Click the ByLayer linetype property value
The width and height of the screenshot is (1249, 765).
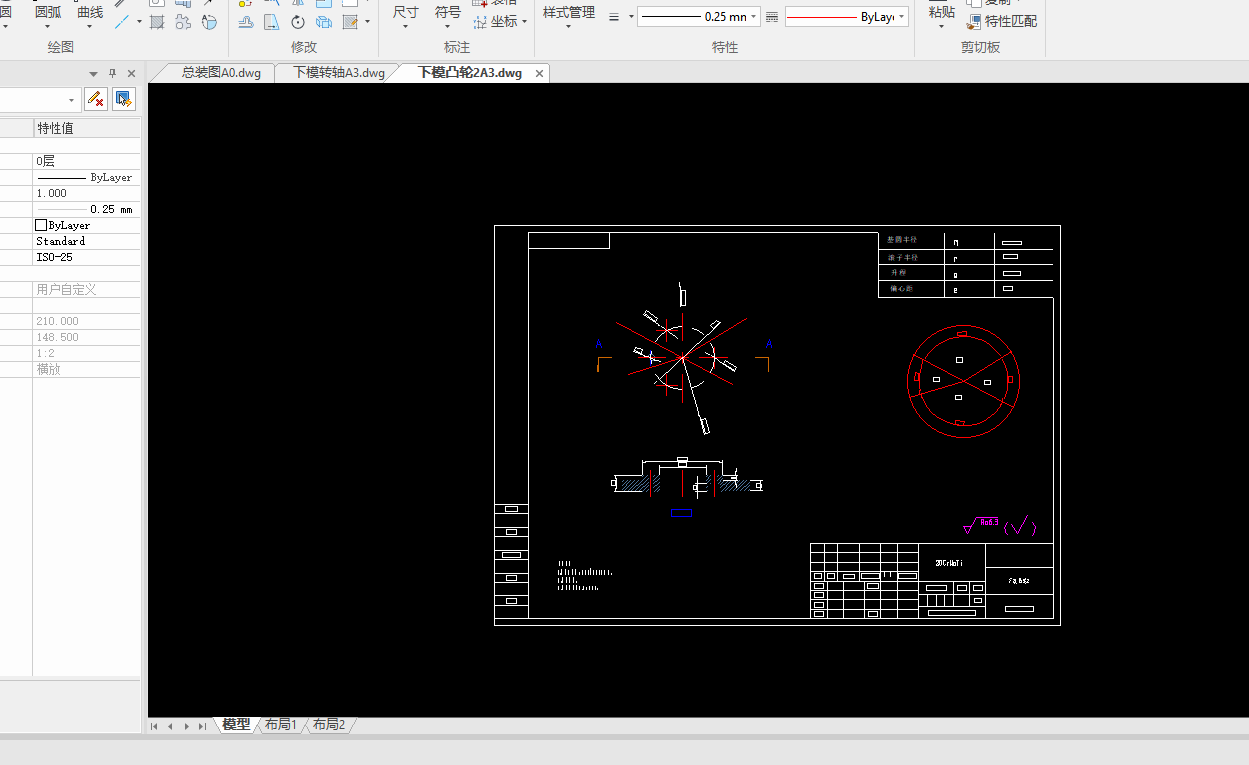click(87, 177)
